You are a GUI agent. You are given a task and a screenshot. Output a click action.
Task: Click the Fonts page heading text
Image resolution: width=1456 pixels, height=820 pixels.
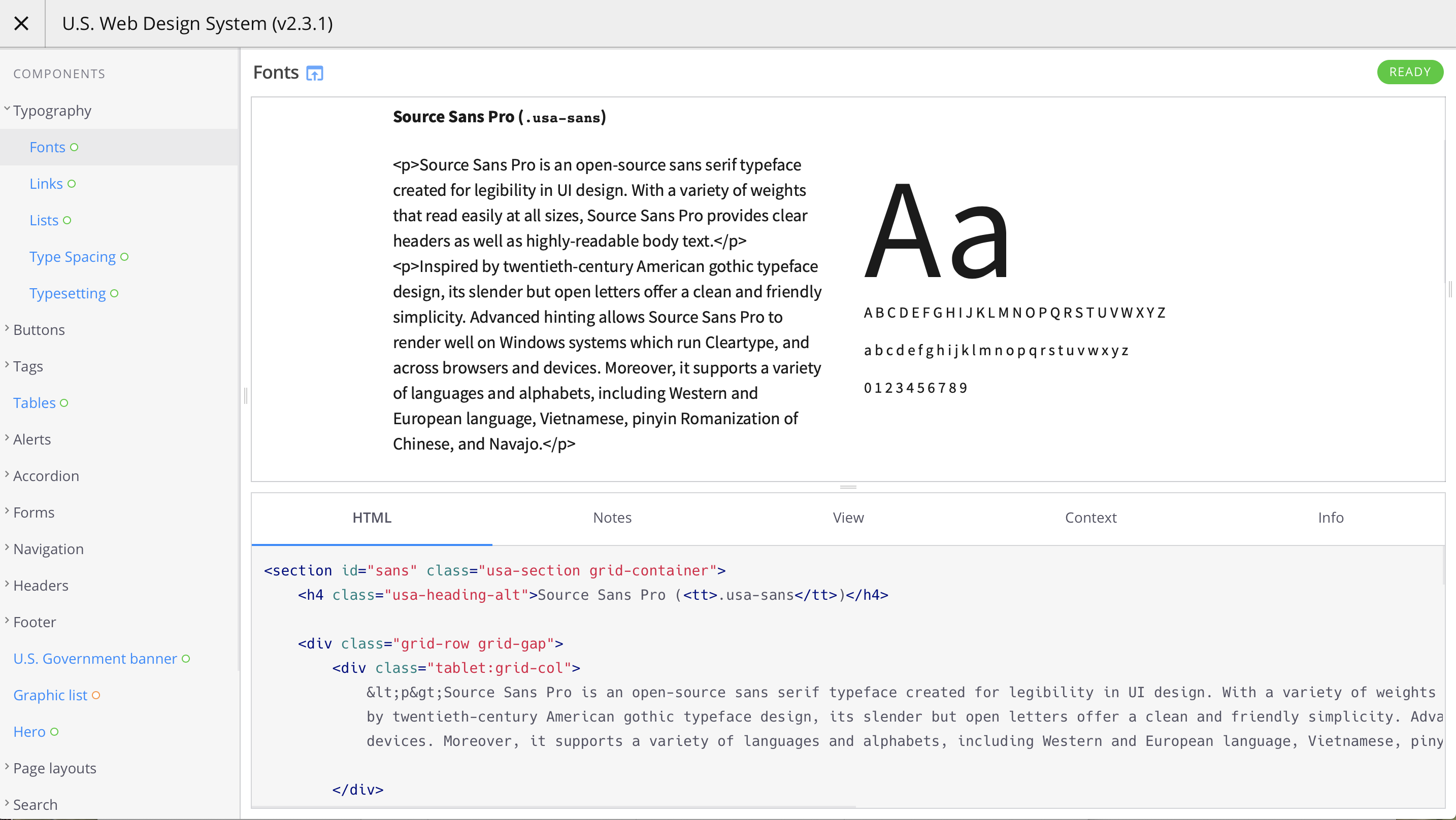click(276, 73)
